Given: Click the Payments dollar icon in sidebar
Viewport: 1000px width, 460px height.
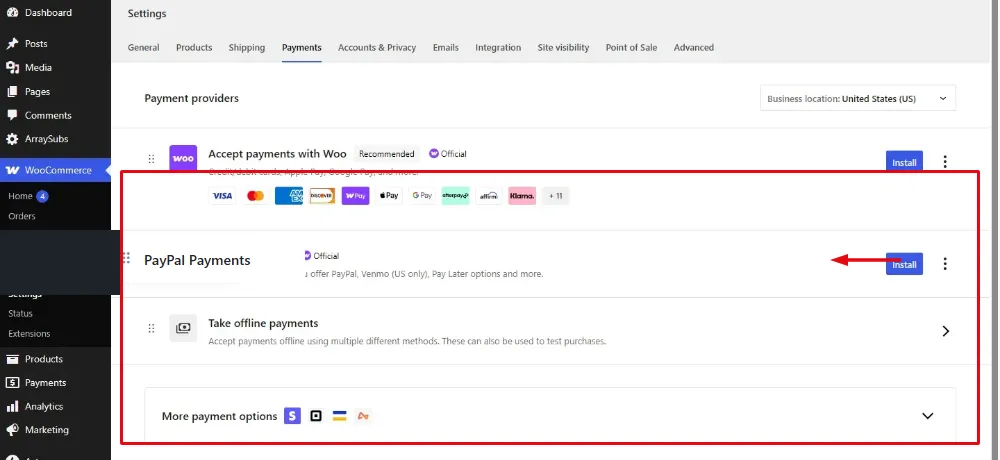Looking at the screenshot, I should 12,383.
